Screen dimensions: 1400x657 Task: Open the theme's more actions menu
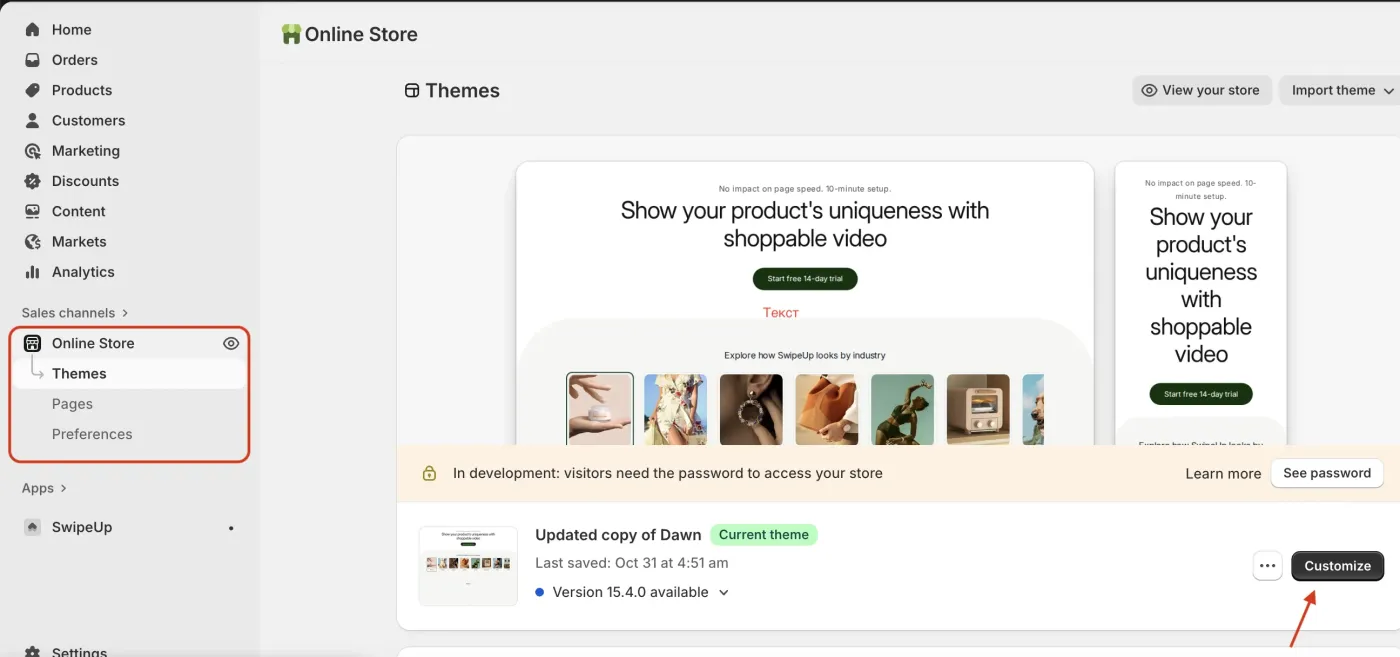[1267, 565]
